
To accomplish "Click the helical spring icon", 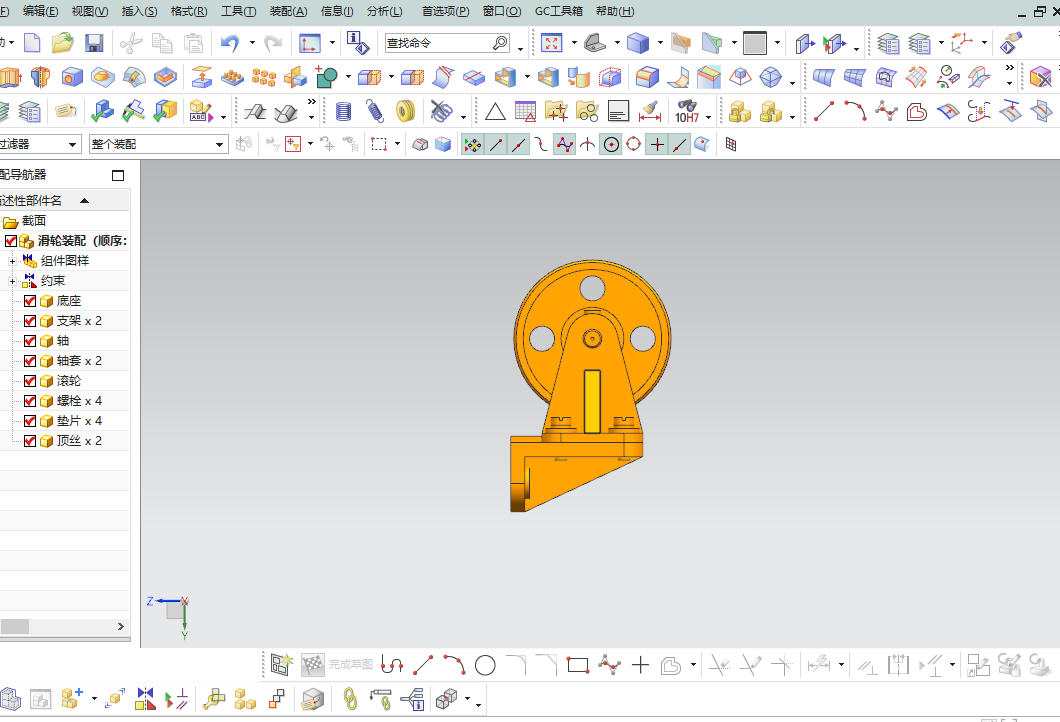I will (x=375, y=111).
